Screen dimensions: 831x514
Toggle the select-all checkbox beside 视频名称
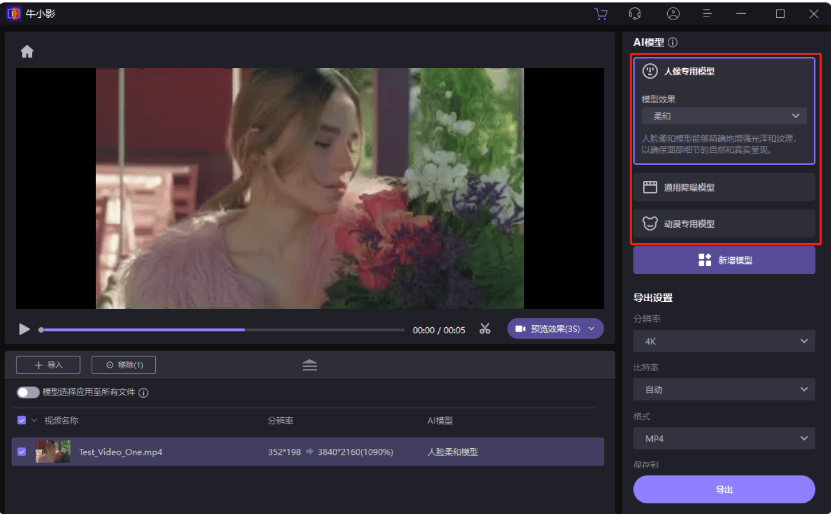[22, 421]
